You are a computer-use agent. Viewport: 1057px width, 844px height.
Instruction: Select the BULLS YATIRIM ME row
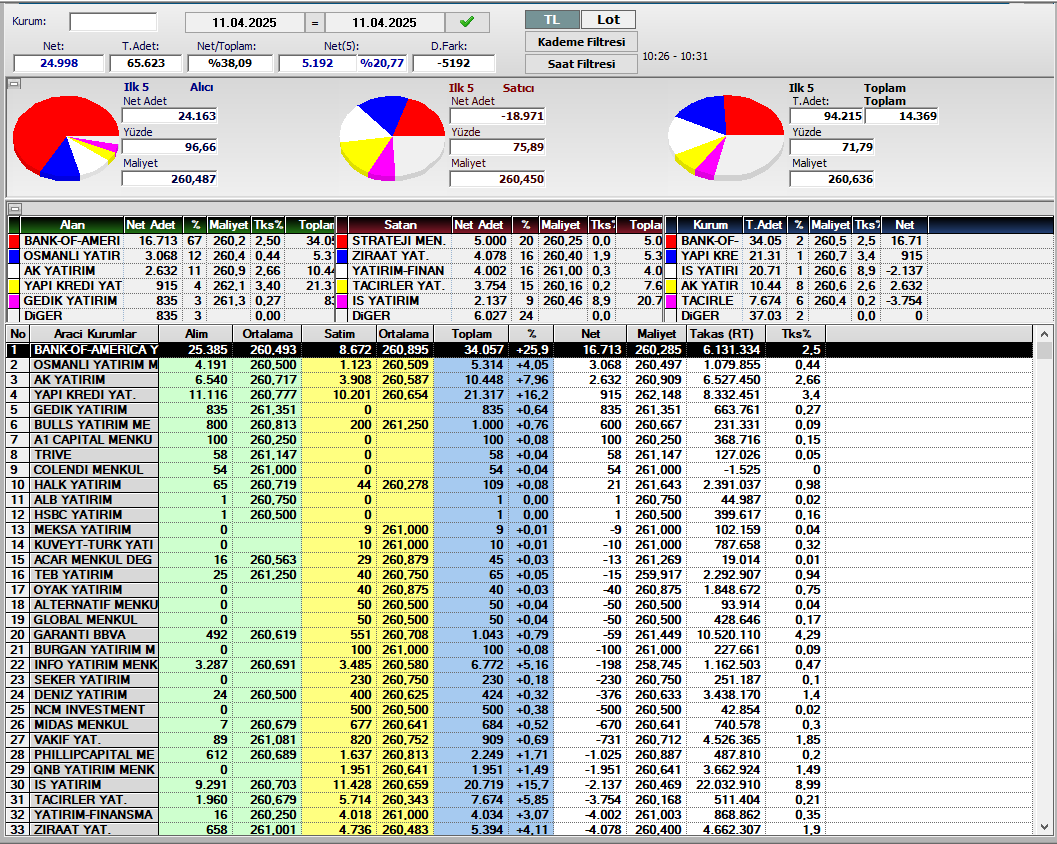[519, 425]
